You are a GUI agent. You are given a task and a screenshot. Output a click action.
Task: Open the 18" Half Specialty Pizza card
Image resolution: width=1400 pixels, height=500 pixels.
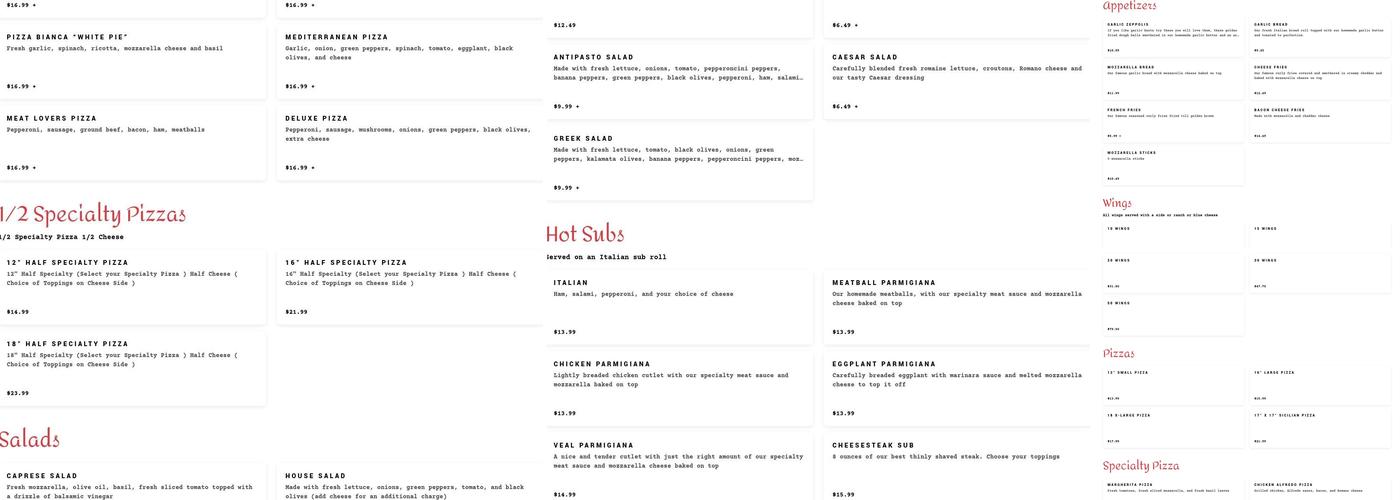(x=134, y=367)
